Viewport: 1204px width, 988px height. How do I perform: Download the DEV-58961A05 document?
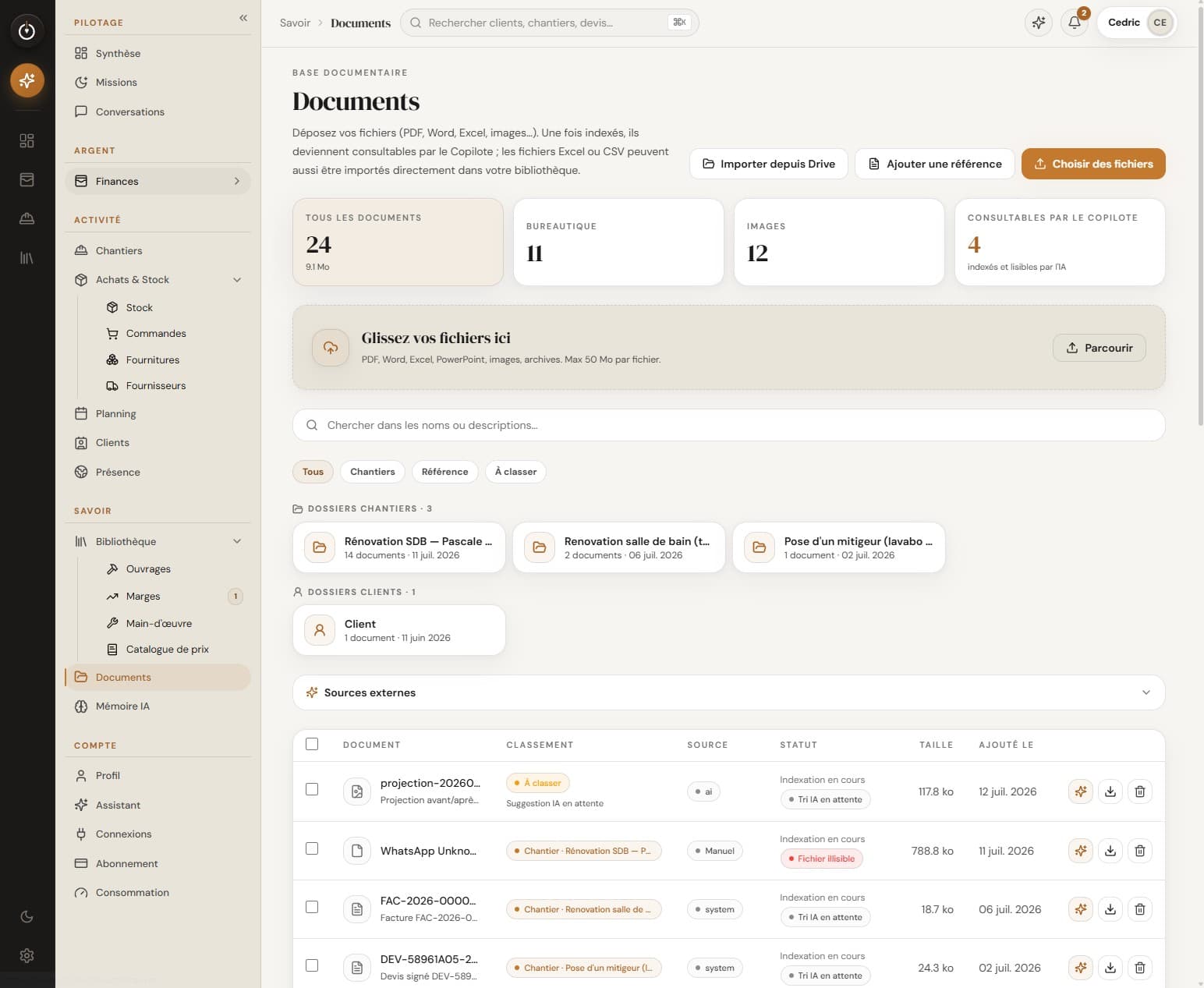(1110, 968)
